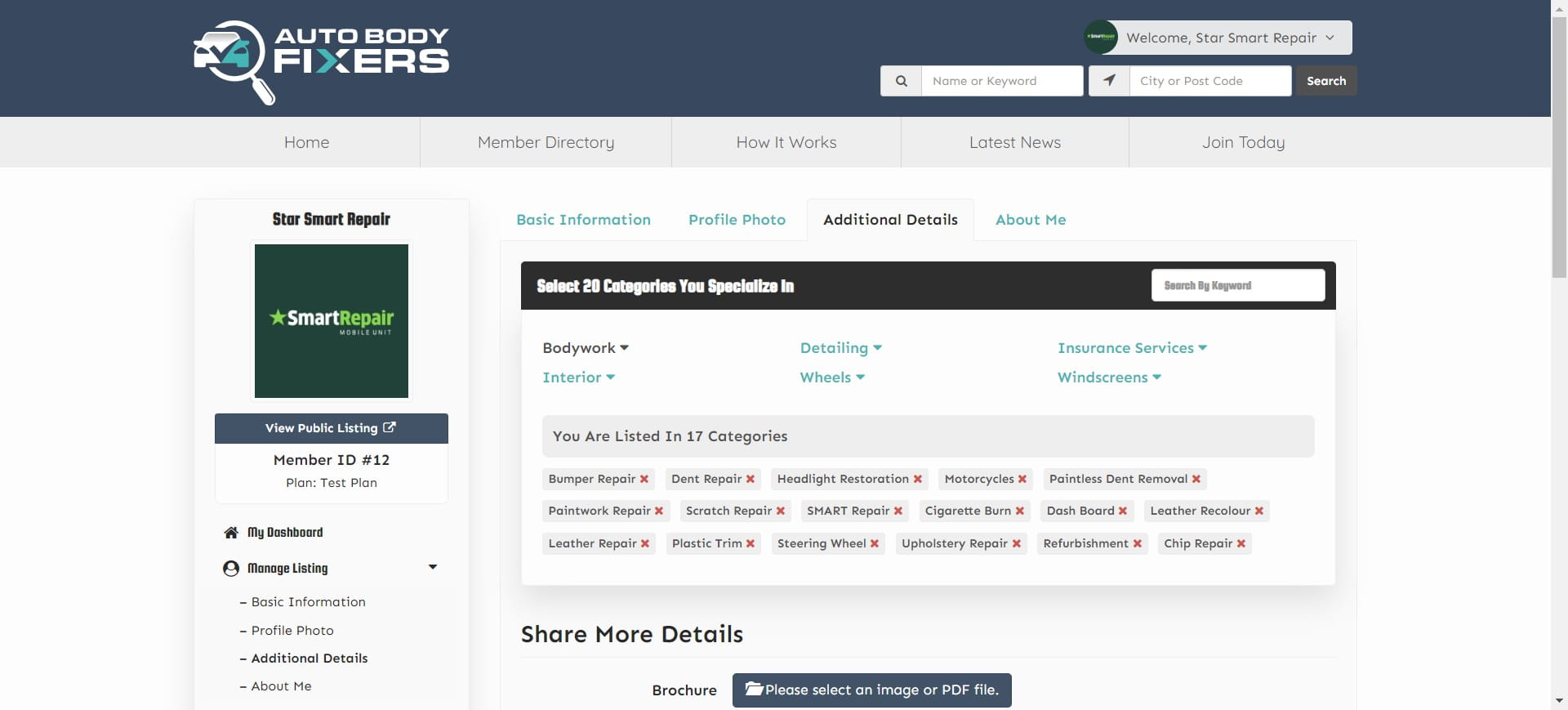The width and height of the screenshot is (1568, 710).
Task: Click the Star Smart Repair avatar icon
Action: 1100,38
